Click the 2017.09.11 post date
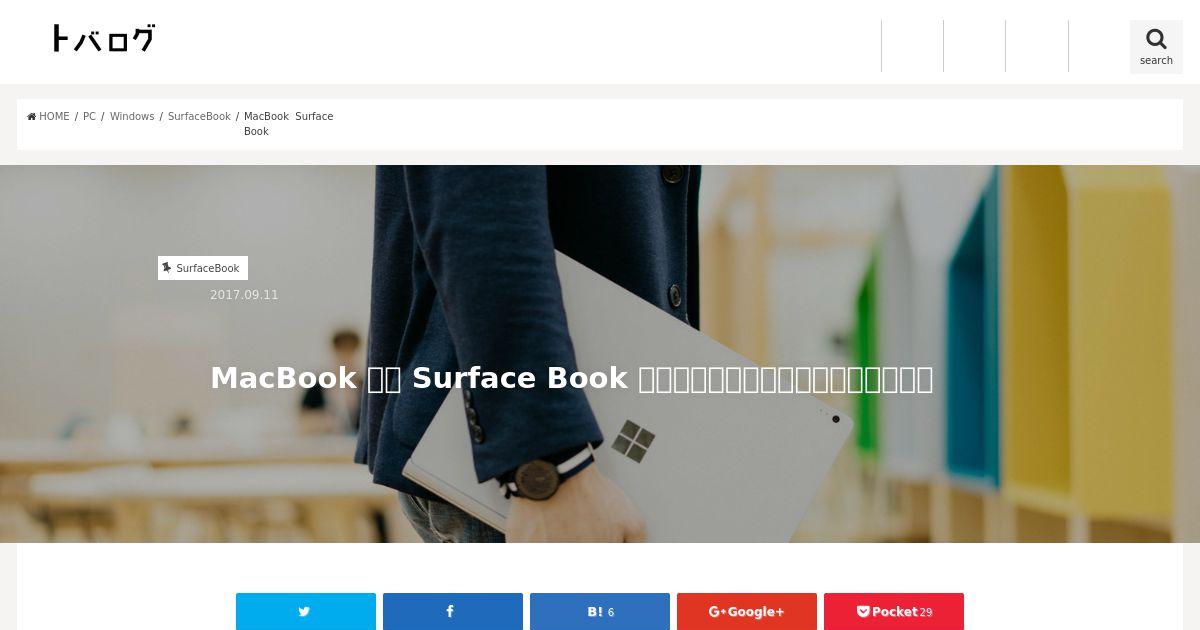This screenshot has width=1200, height=630. point(244,295)
